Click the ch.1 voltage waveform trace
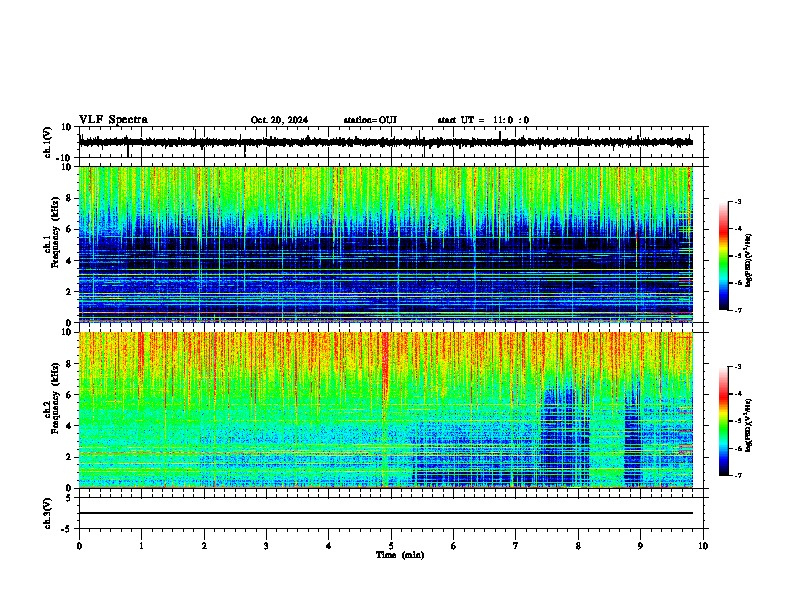 tap(386, 142)
